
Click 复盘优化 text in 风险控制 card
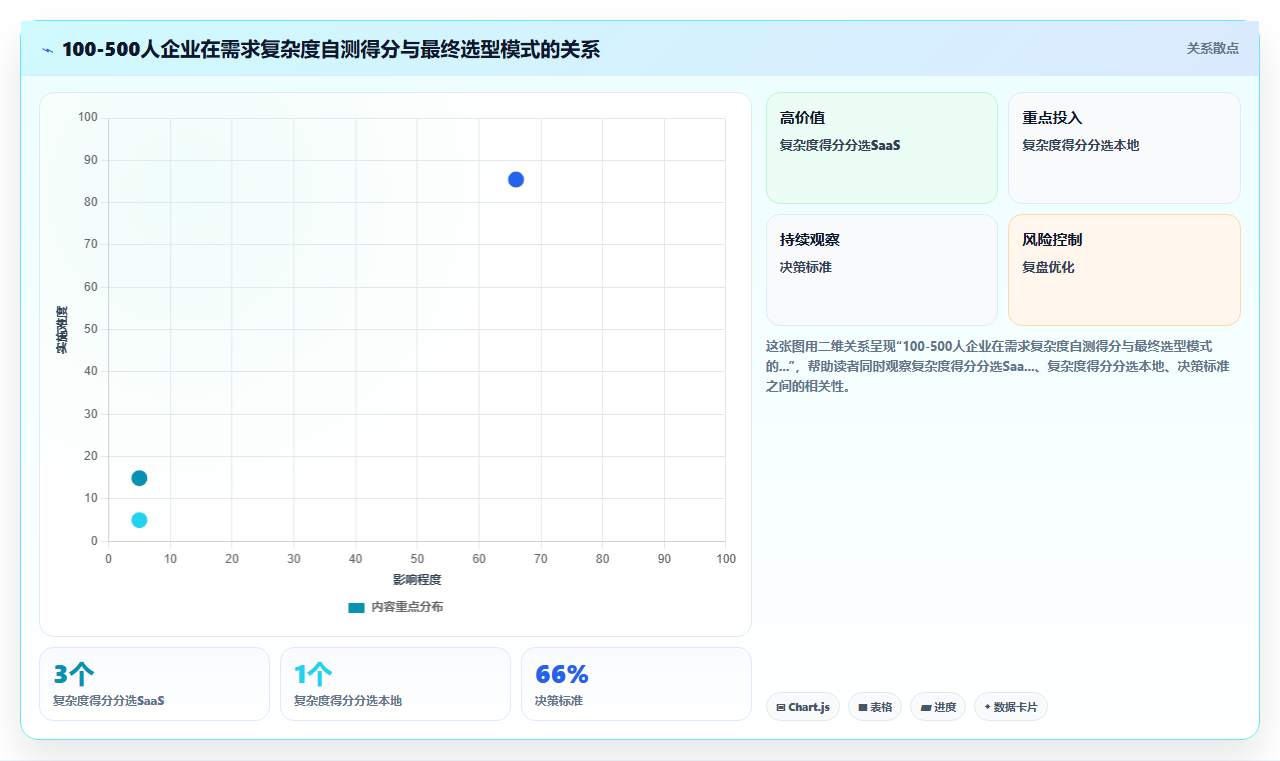tap(1048, 267)
